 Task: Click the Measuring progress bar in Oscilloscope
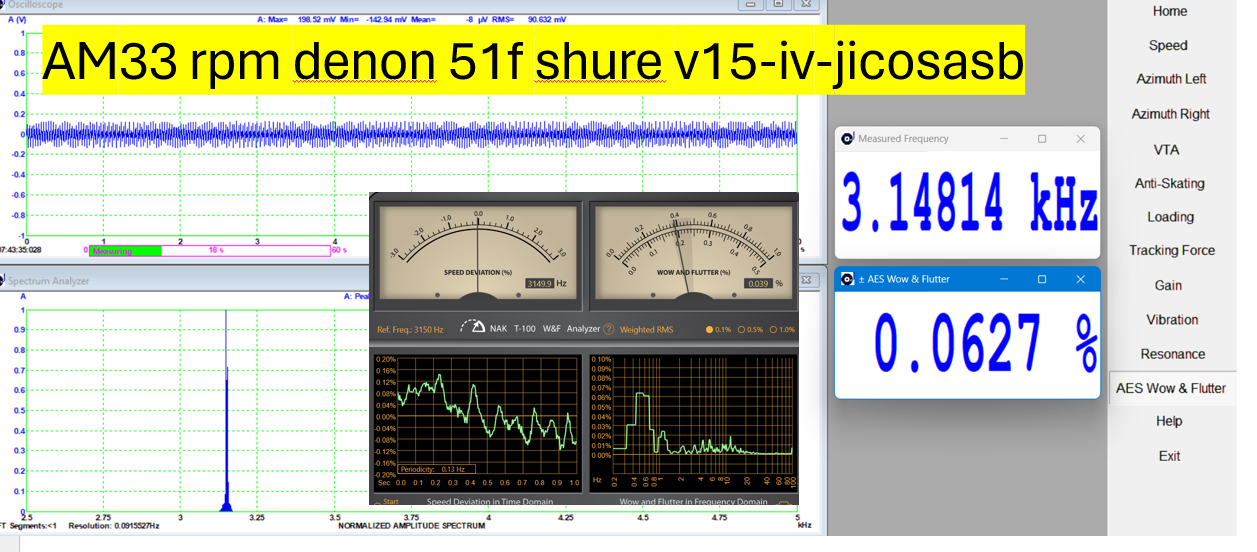point(209,250)
